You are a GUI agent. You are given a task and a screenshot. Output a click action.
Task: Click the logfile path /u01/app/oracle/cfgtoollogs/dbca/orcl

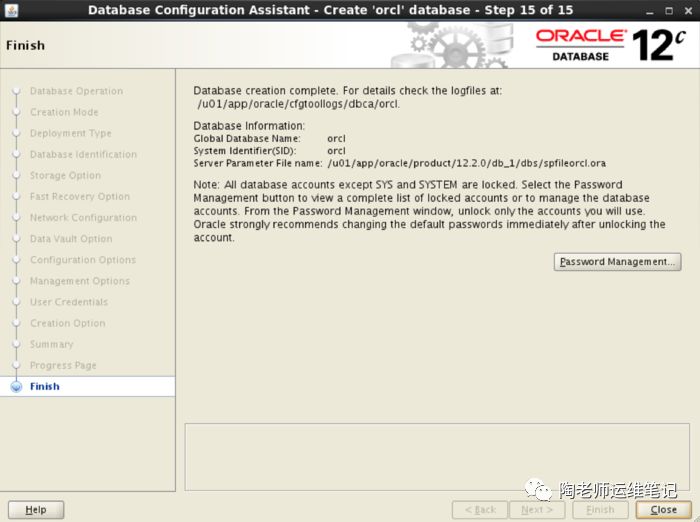(298, 104)
